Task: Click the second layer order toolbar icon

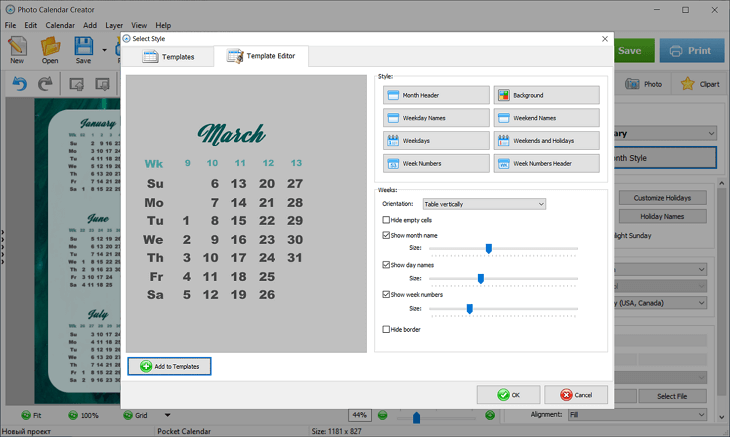Action: pyautogui.click(x=102, y=84)
